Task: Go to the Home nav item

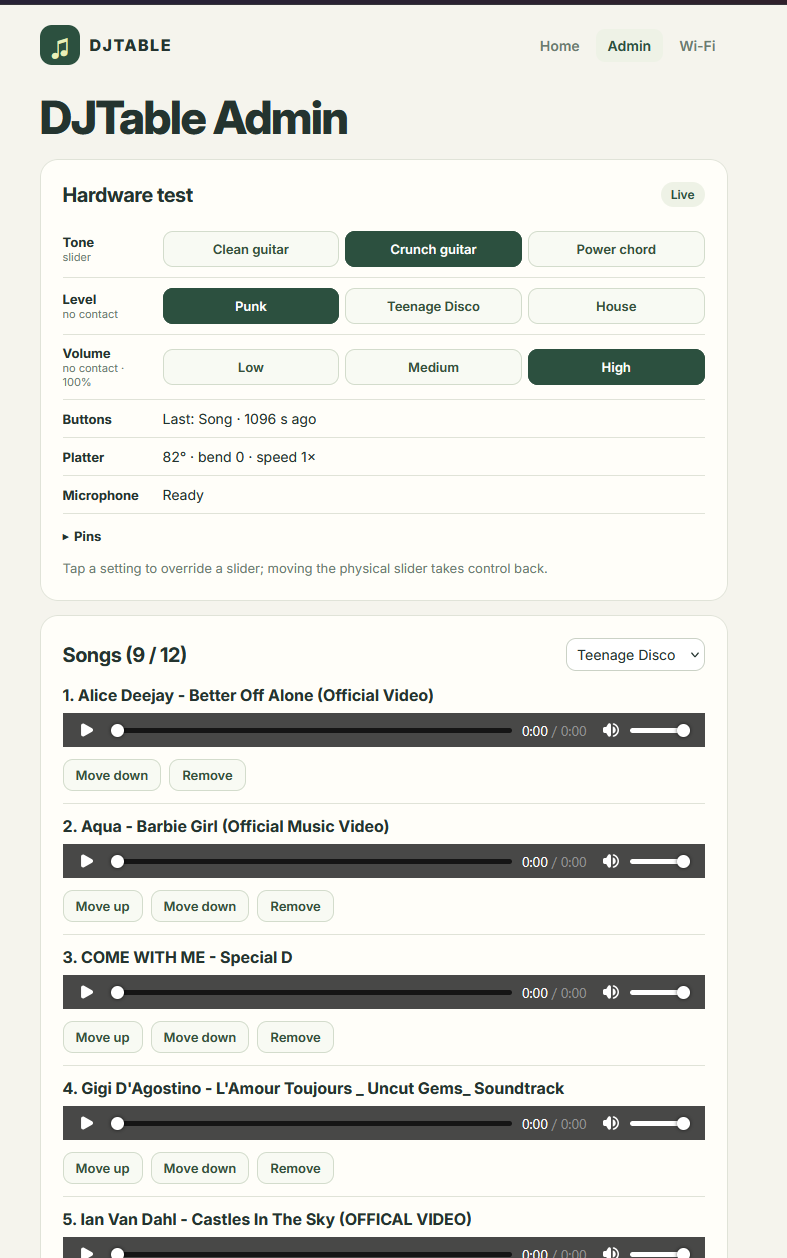Action: pos(559,46)
